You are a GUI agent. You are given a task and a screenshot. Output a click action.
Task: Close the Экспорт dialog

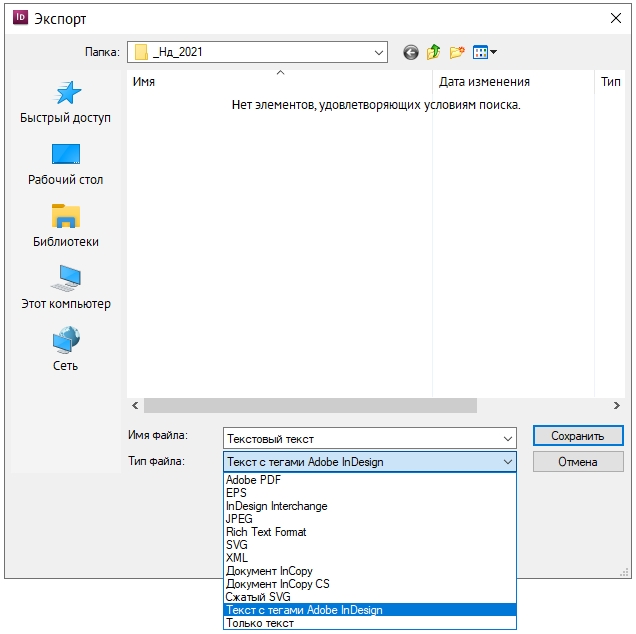[616, 18]
